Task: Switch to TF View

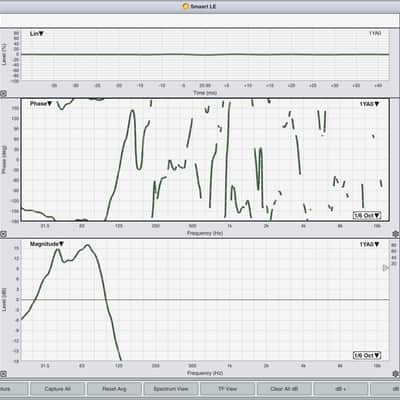Action: point(227,389)
